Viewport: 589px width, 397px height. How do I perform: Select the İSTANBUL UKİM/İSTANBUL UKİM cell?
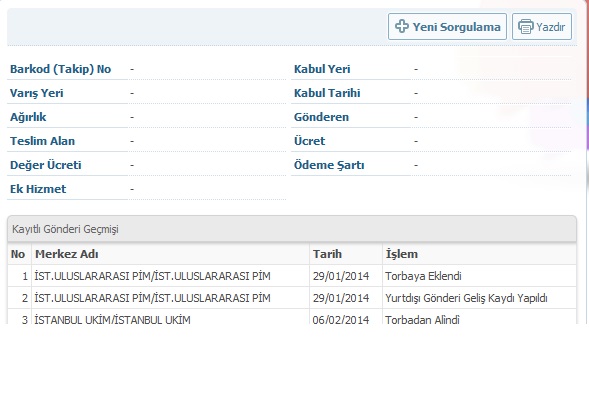(x=171, y=317)
